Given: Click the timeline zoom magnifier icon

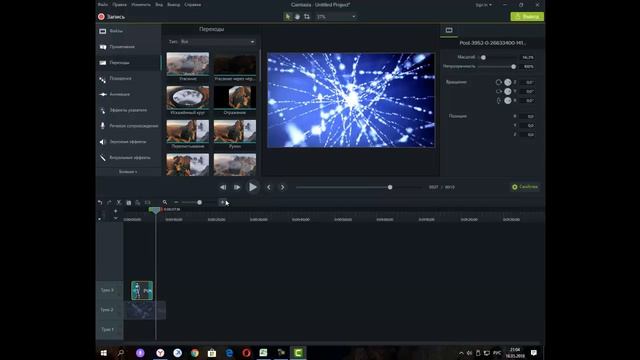Looking at the screenshot, I should 164,202.
